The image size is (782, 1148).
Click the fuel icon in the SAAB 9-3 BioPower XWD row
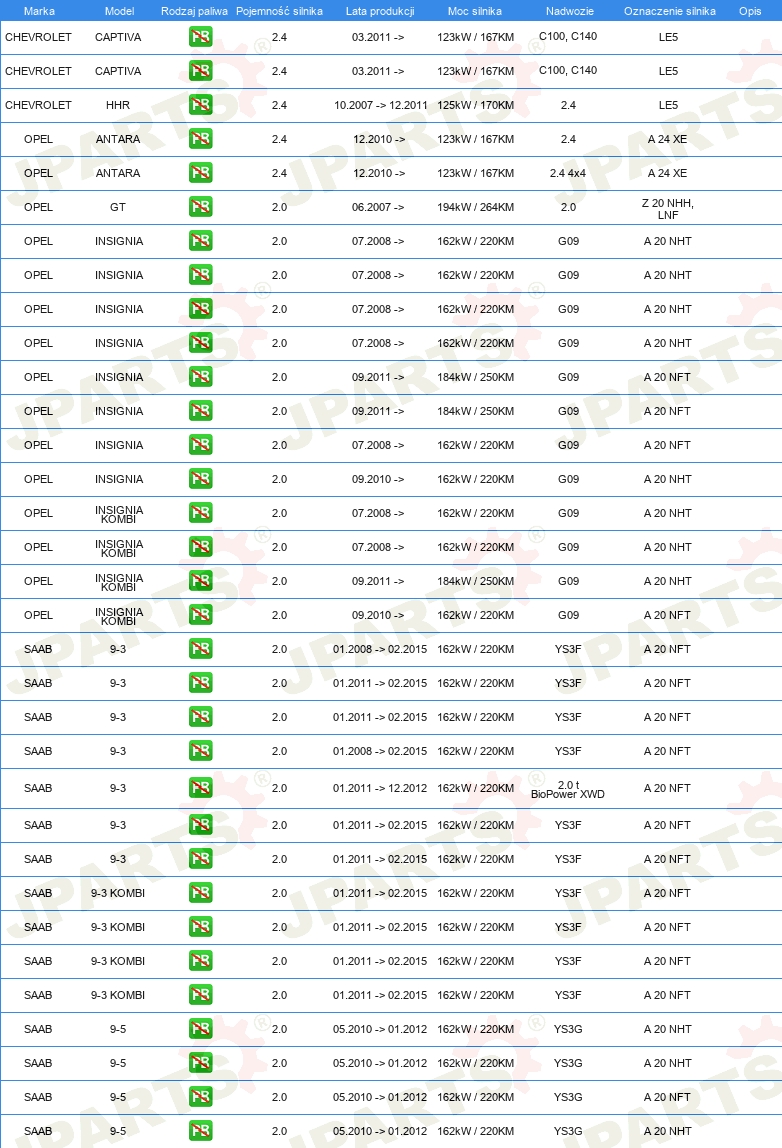[x=201, y=789]
